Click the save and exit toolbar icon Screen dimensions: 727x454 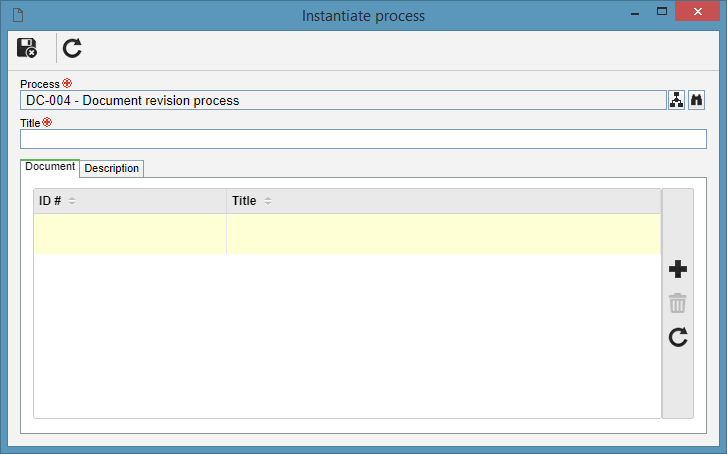point(27,48)
